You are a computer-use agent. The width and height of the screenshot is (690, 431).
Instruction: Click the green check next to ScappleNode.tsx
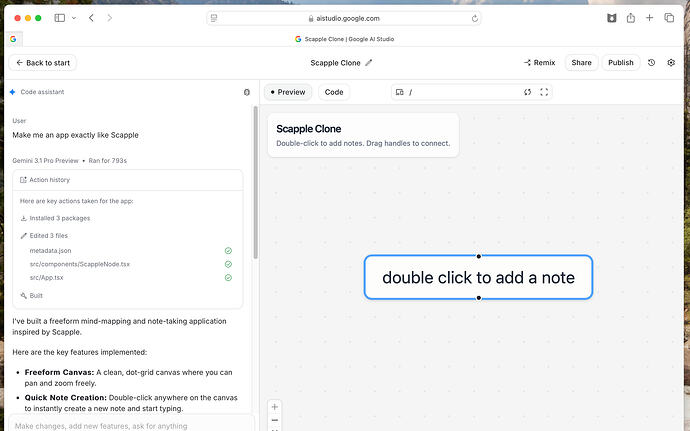[x=228, y=264]
